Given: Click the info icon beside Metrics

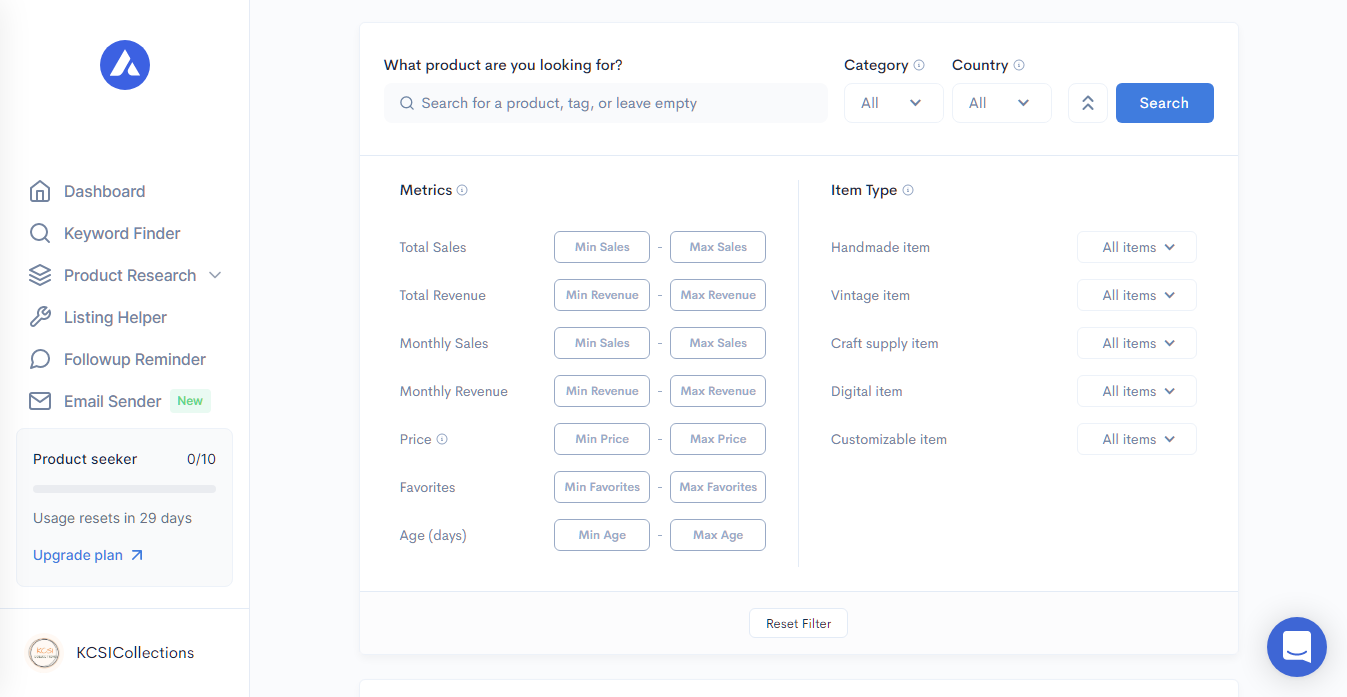Looking at the screenshot, I should click(462, 190).
